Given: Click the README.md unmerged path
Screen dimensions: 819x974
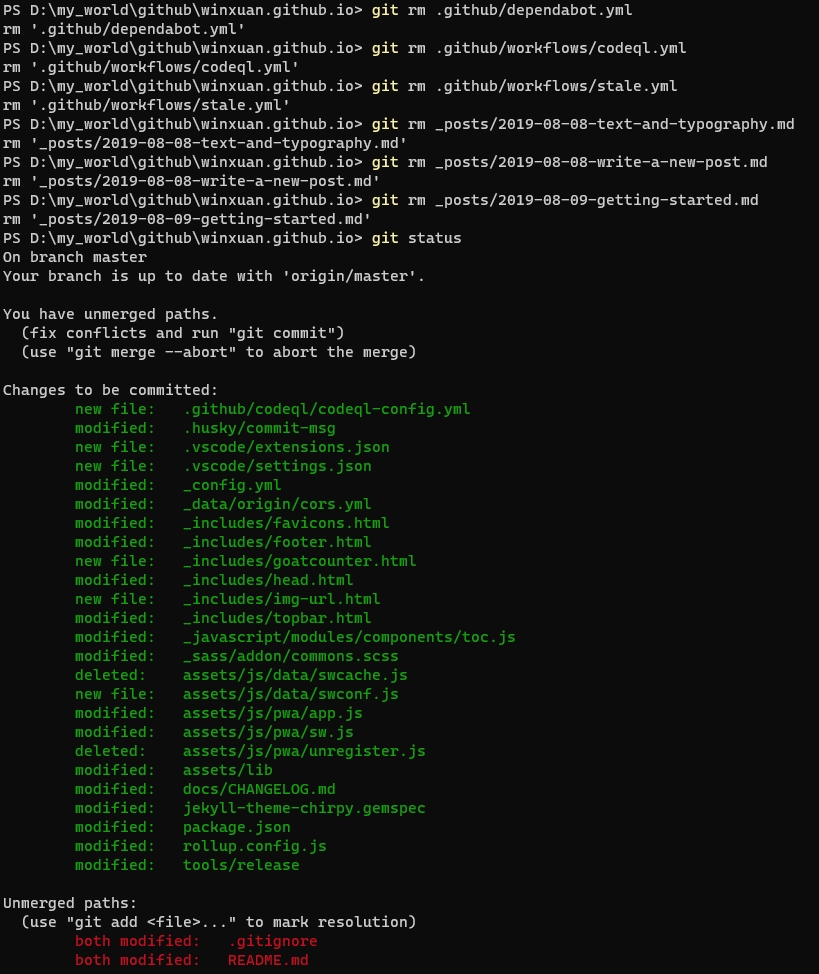Looking at the screenshot, I should pos(268,960).
